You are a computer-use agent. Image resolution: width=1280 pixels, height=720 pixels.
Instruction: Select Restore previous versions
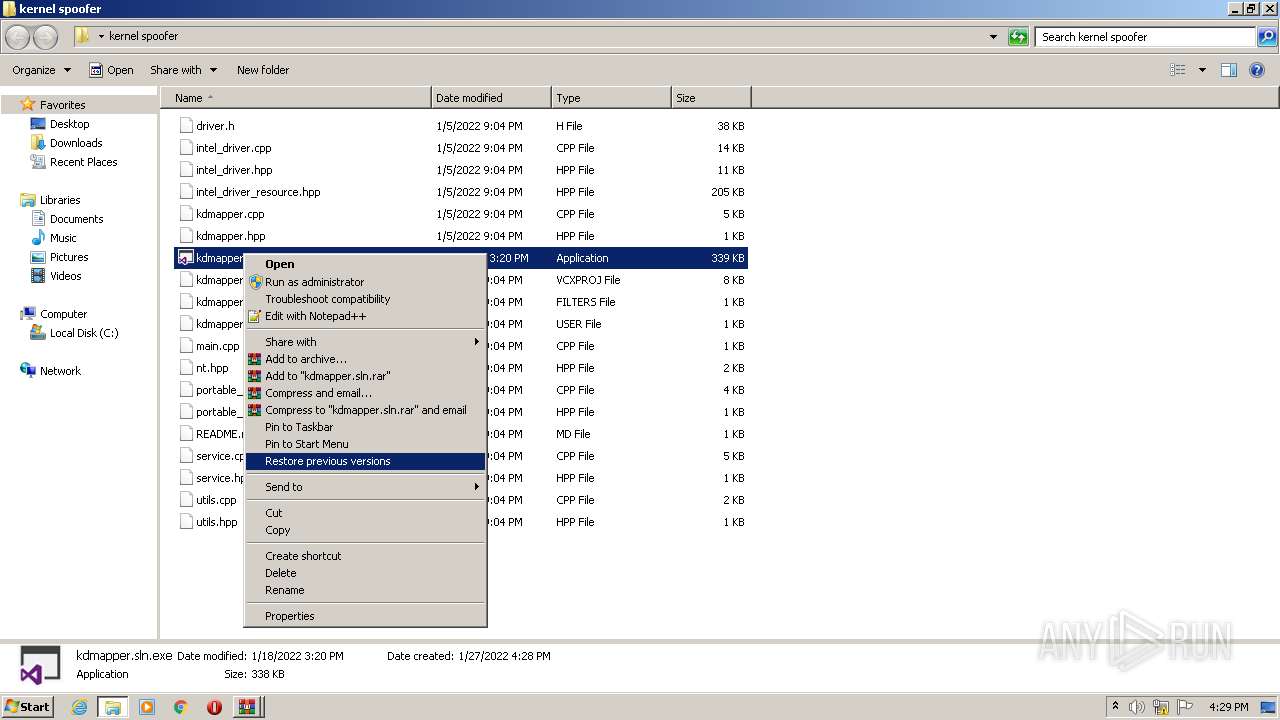coord(365,461)
